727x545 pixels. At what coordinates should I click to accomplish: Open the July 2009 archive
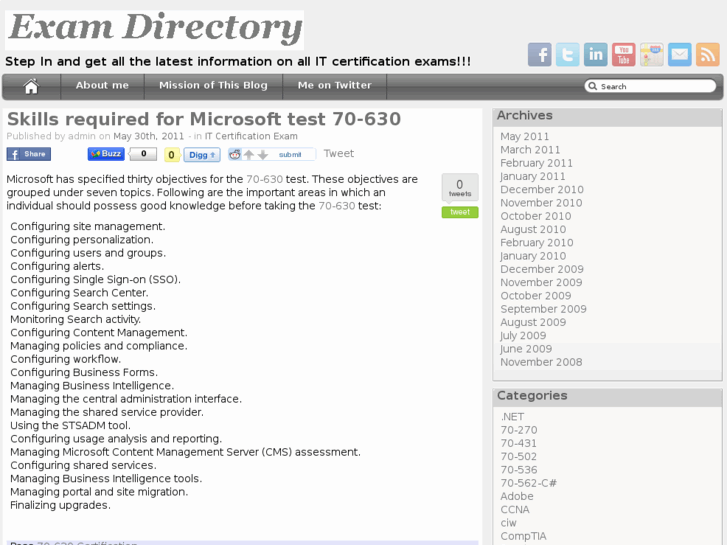(523, 336)
